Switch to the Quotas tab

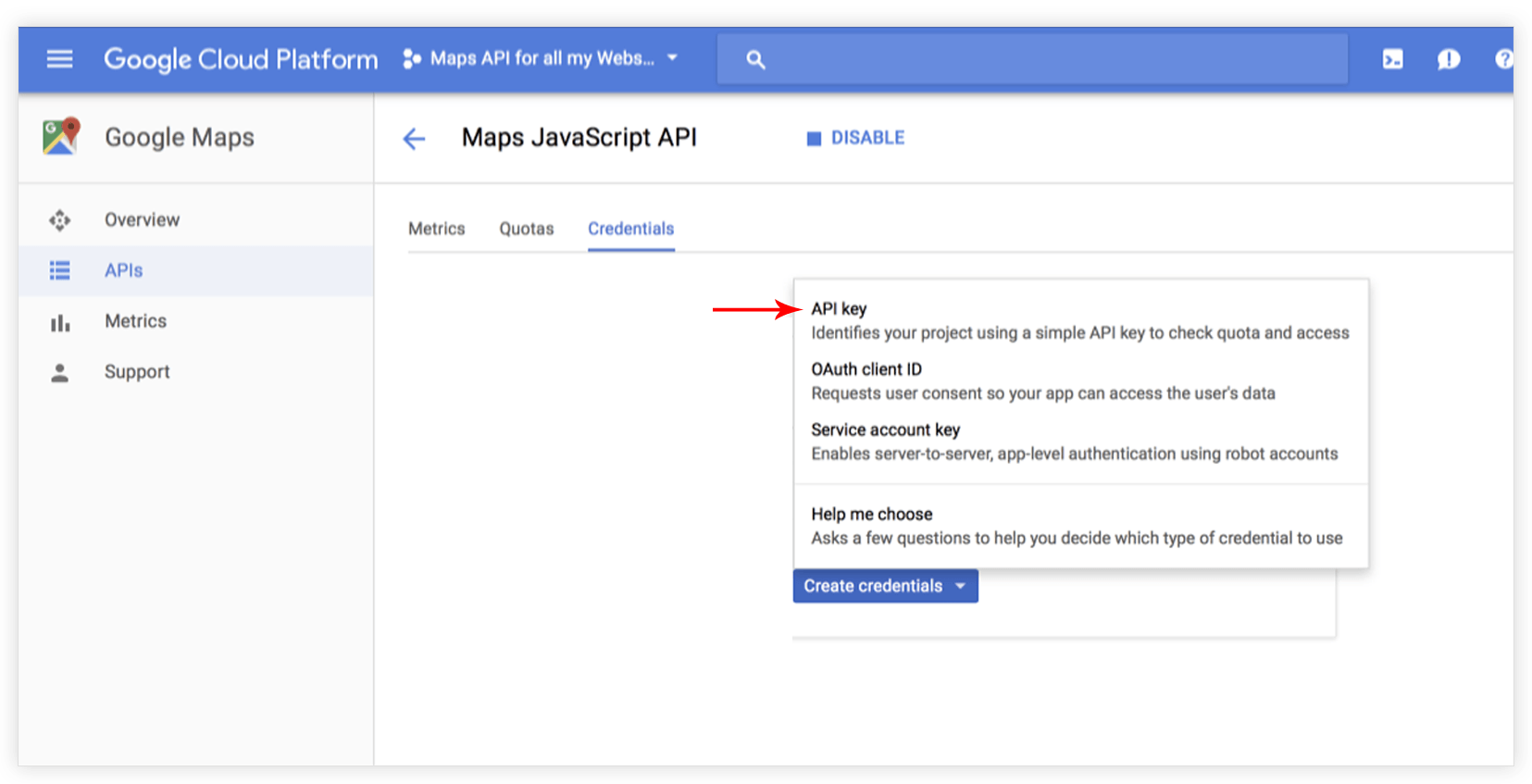(x=526, y=229)
